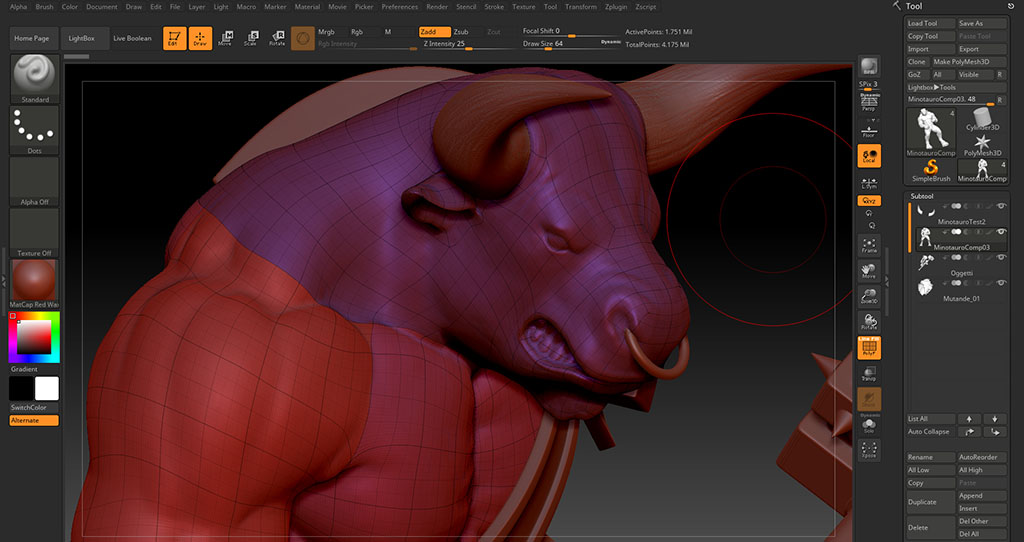Viewport: 1024px width, 542px height.
Task: Open the MatCap Red Wax material picker
Action: [x=35, y=285]
